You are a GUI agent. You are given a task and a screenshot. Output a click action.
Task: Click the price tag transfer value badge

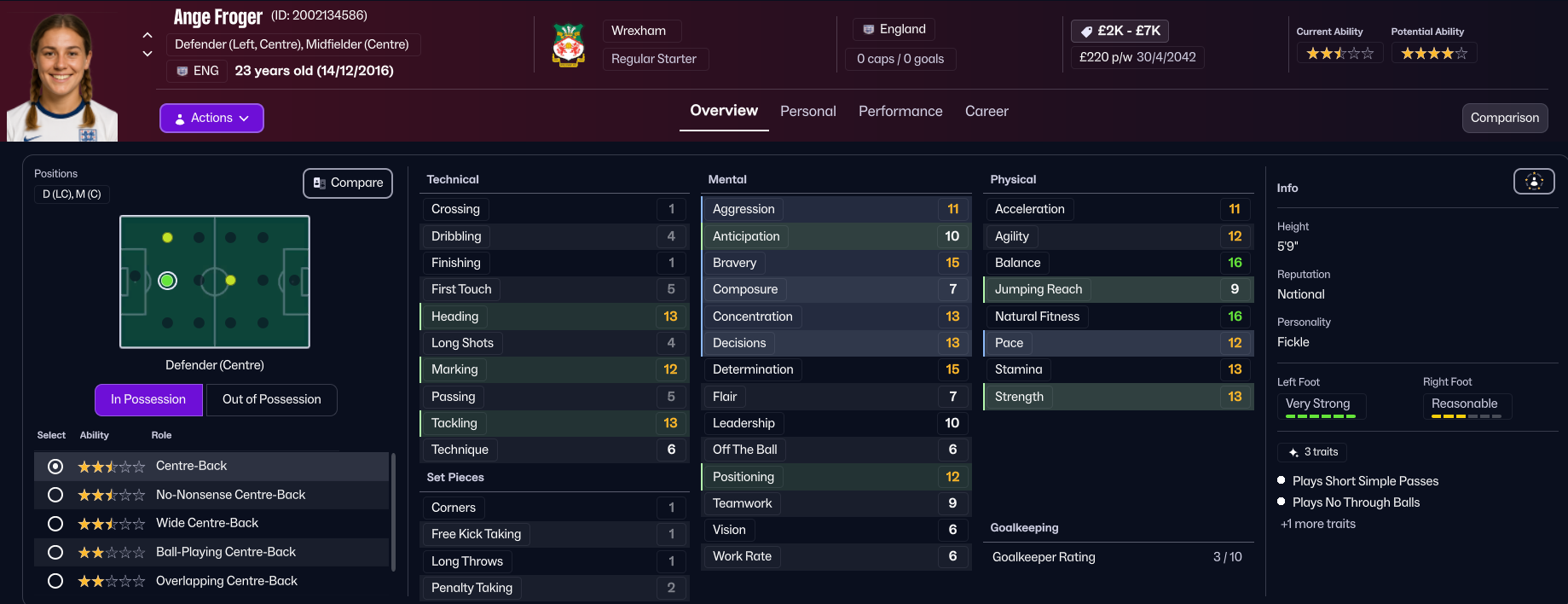click(x=1120, y=31)
